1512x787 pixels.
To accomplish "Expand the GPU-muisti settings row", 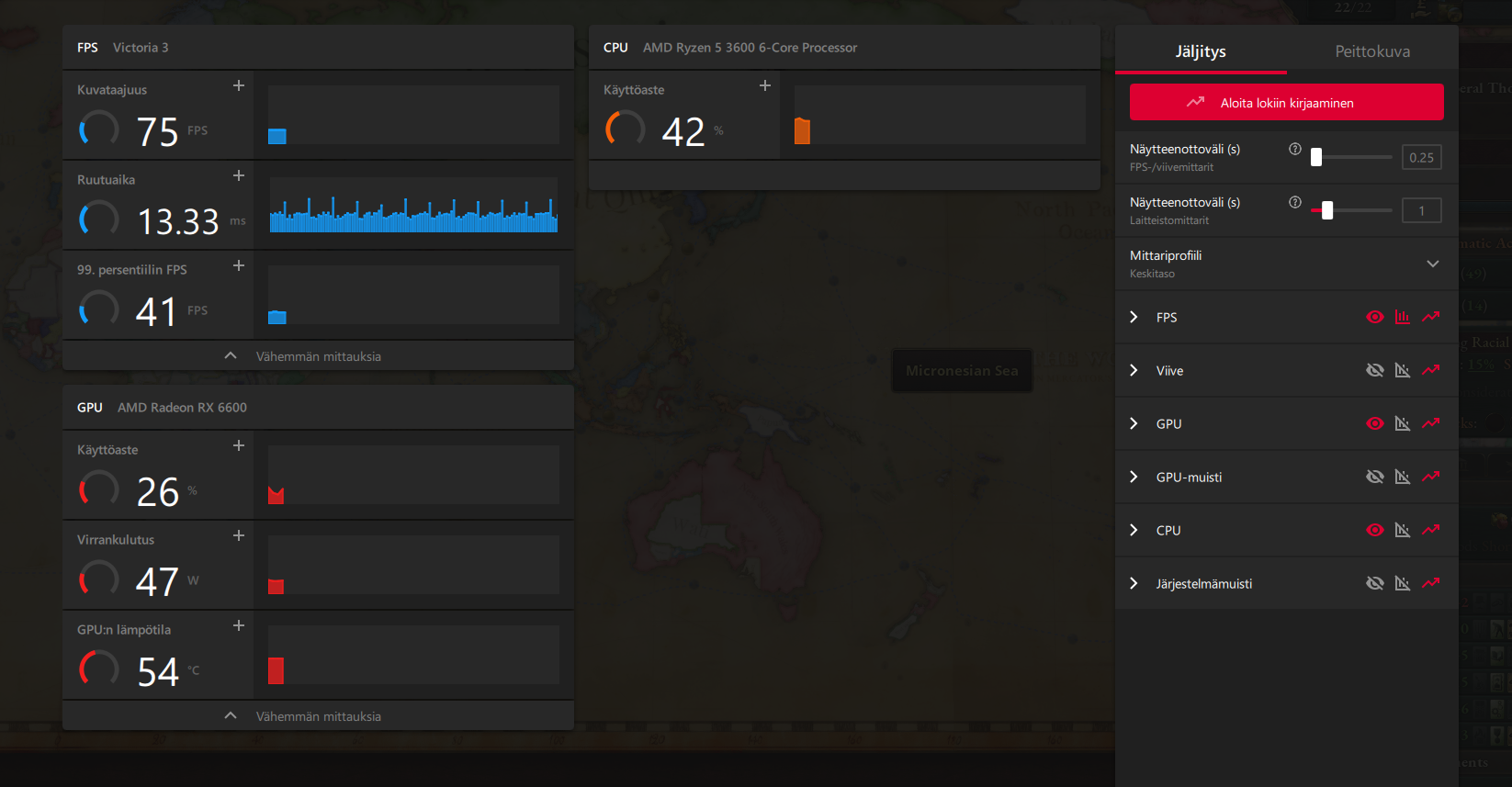I will coord(1134,477).
